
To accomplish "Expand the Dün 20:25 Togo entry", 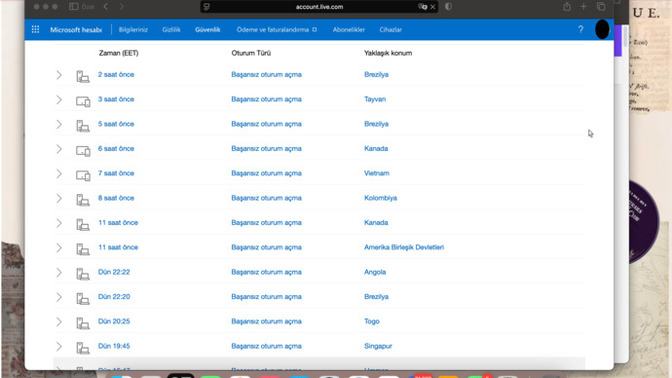I will pyautogui.click(x=59, y=322).
